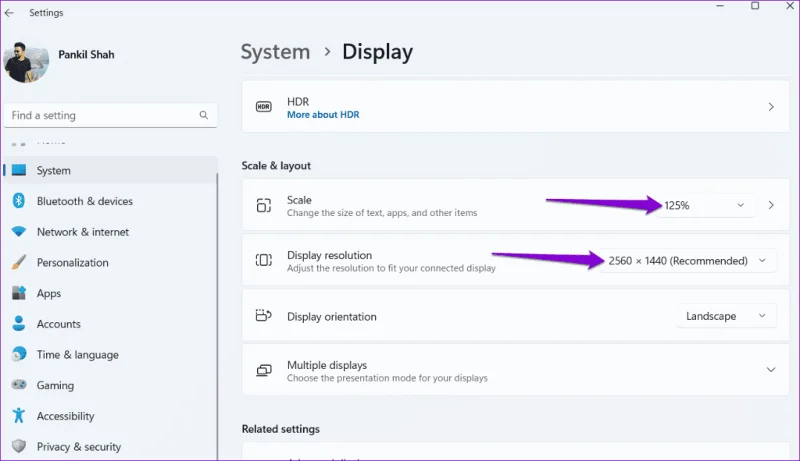Click the Bluetooth icon in sidebar
The height and width of the screenshot is (461, 800).
click(x=19, y=201)
